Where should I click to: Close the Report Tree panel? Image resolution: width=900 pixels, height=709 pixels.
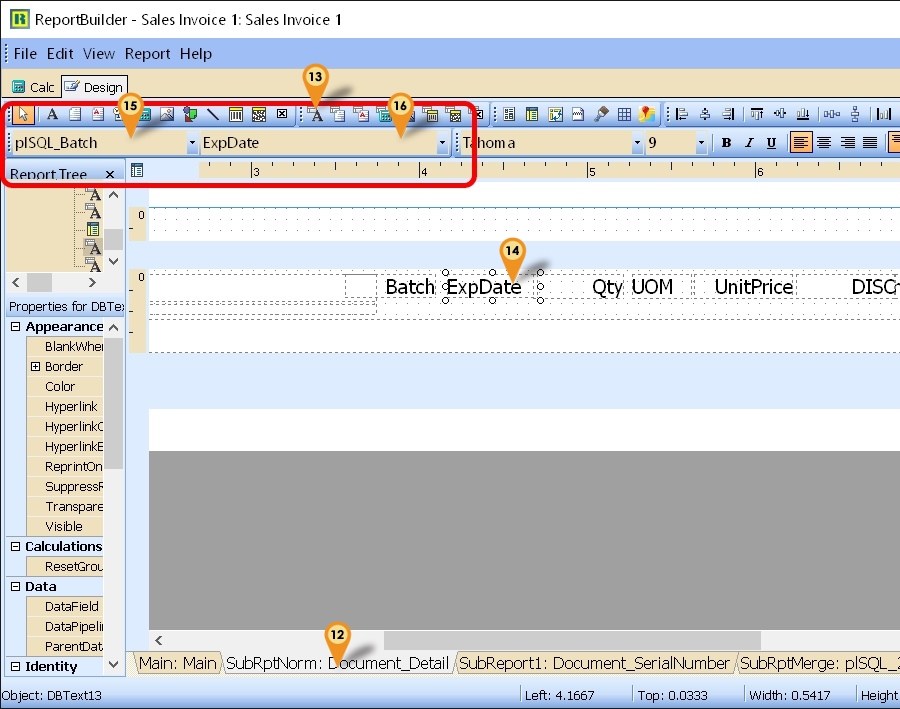point(110,173)
